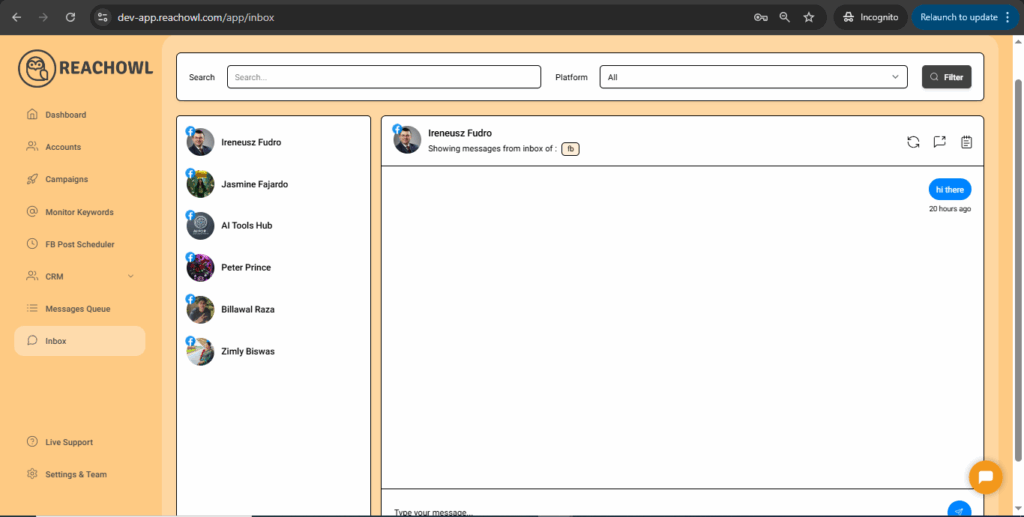Select the Inbox menu item
Screen dimensions: 1024x517
(80, 341)
